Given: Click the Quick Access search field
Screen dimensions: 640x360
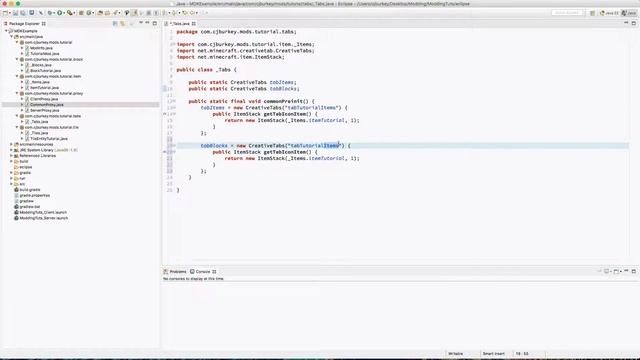Looking at the screenshot, I should (x=567, y=13).
